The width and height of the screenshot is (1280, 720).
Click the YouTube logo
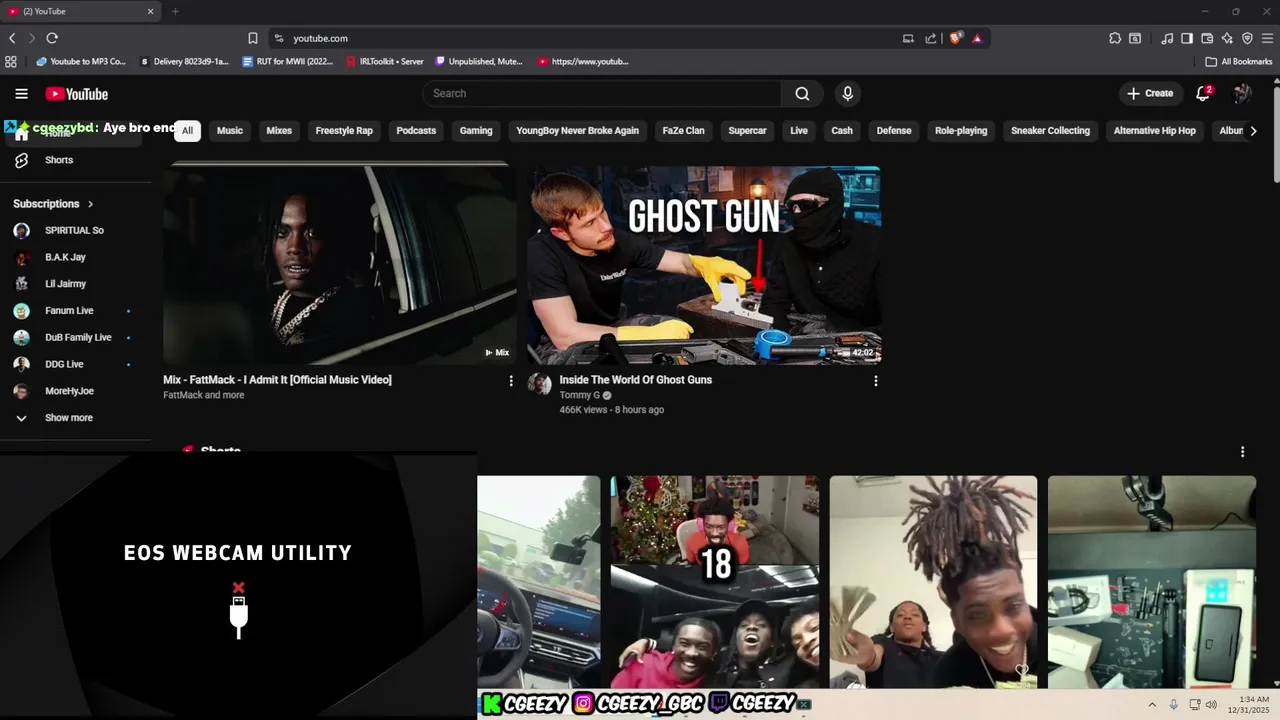[76, 94]
